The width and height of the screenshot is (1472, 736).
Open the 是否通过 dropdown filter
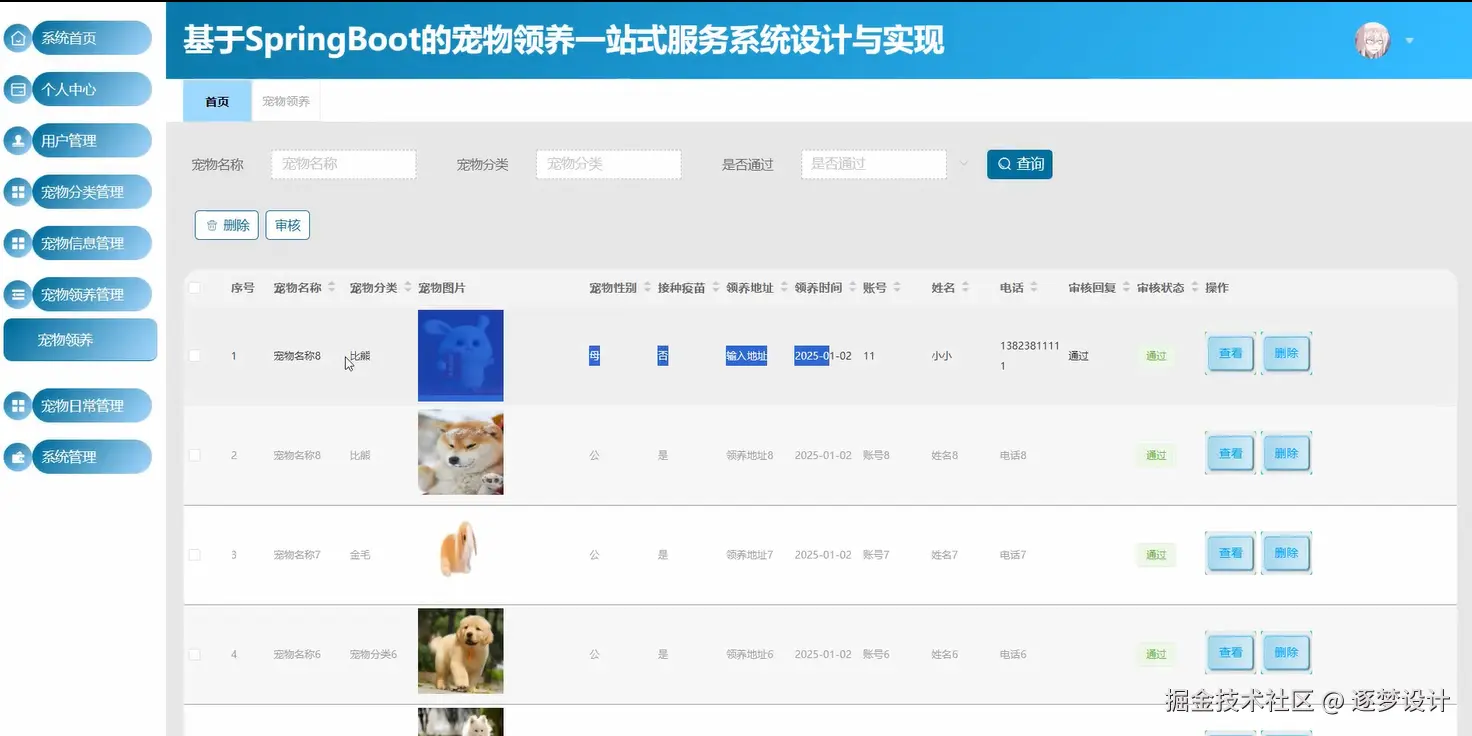coord(873,165)
